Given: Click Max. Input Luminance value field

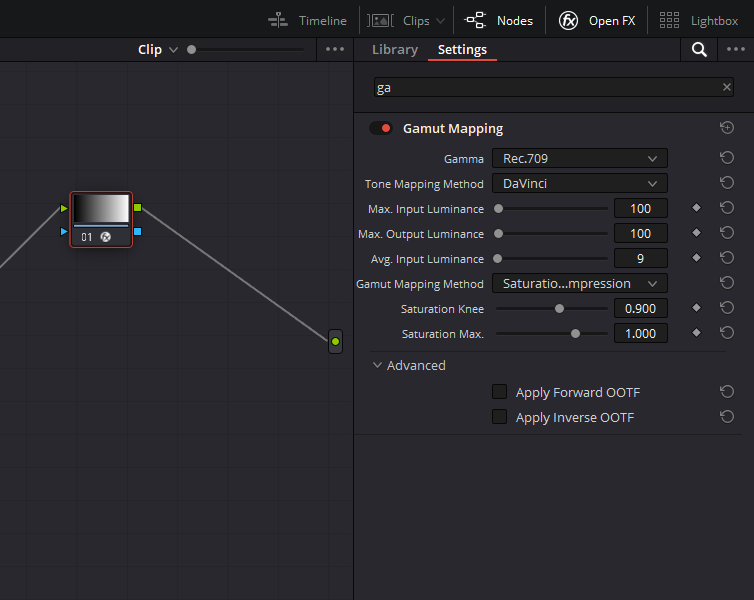Looking at the screenshot, I should click(641, 209).
